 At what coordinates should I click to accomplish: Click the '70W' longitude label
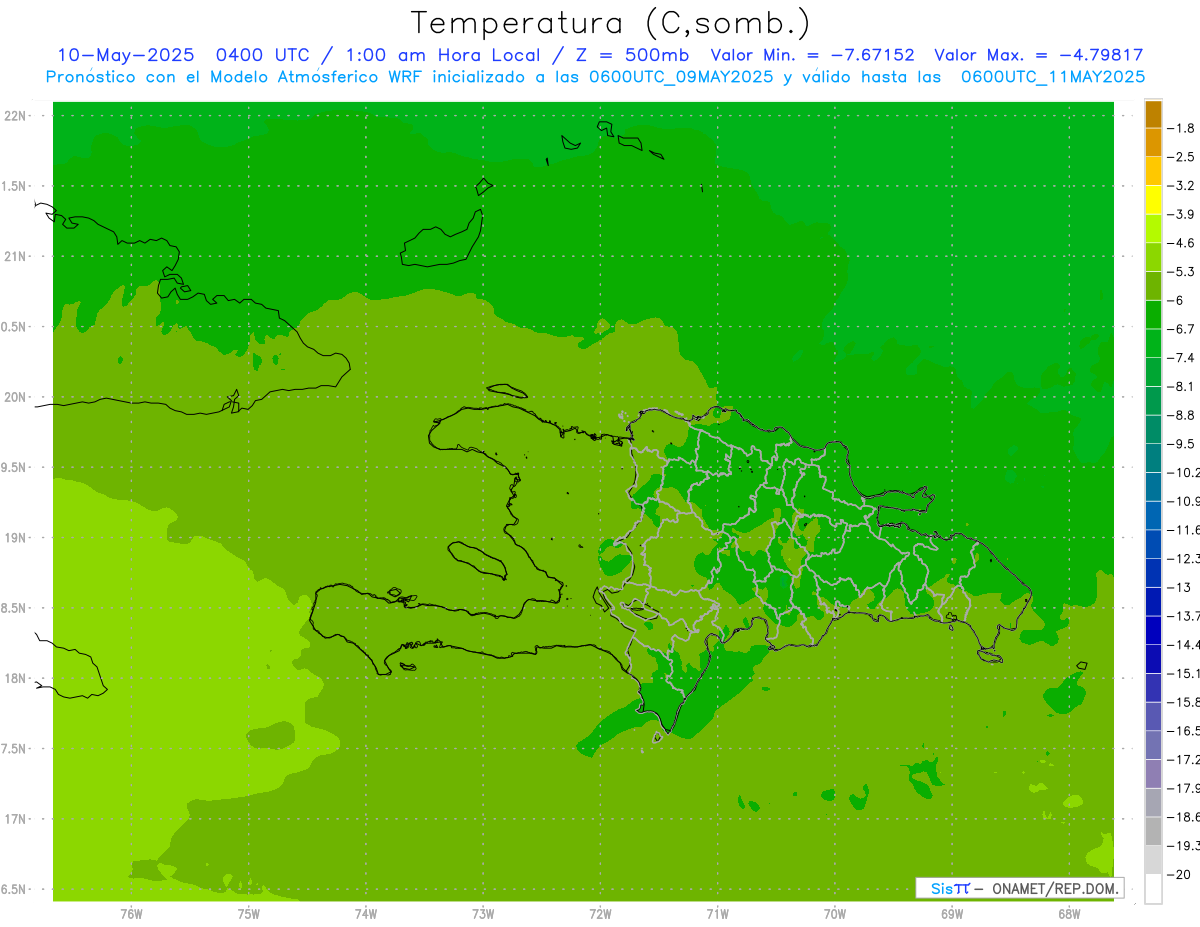tap(835, 914)
